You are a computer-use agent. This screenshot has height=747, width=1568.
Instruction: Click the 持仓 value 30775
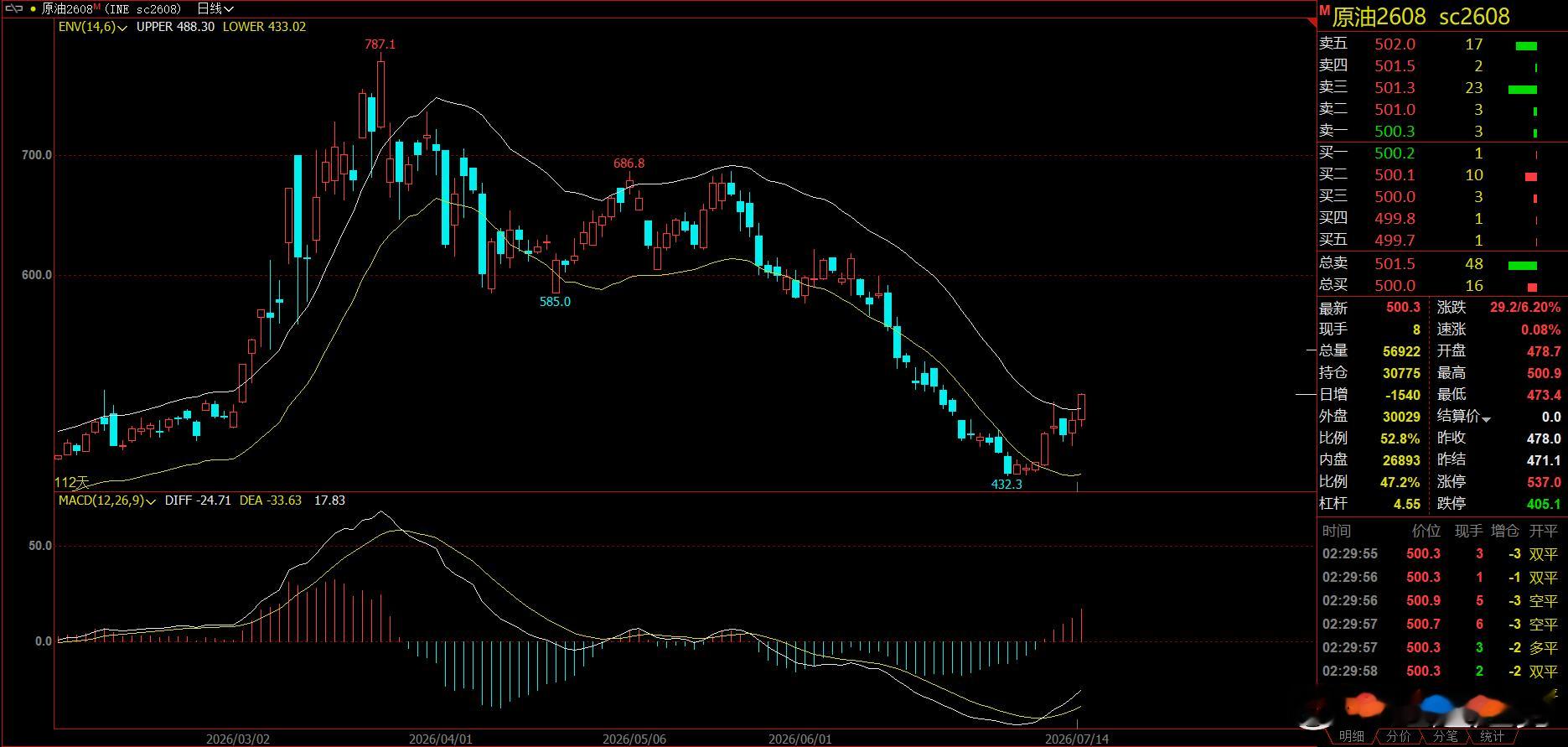tap(1402, 373)
